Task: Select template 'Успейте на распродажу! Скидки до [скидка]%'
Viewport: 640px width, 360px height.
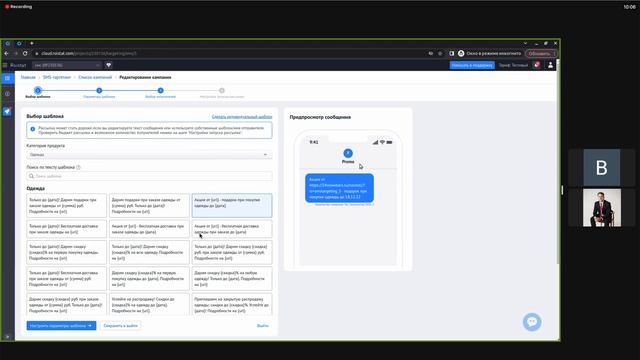Action: pyautogui.click(x=149, y=304)
